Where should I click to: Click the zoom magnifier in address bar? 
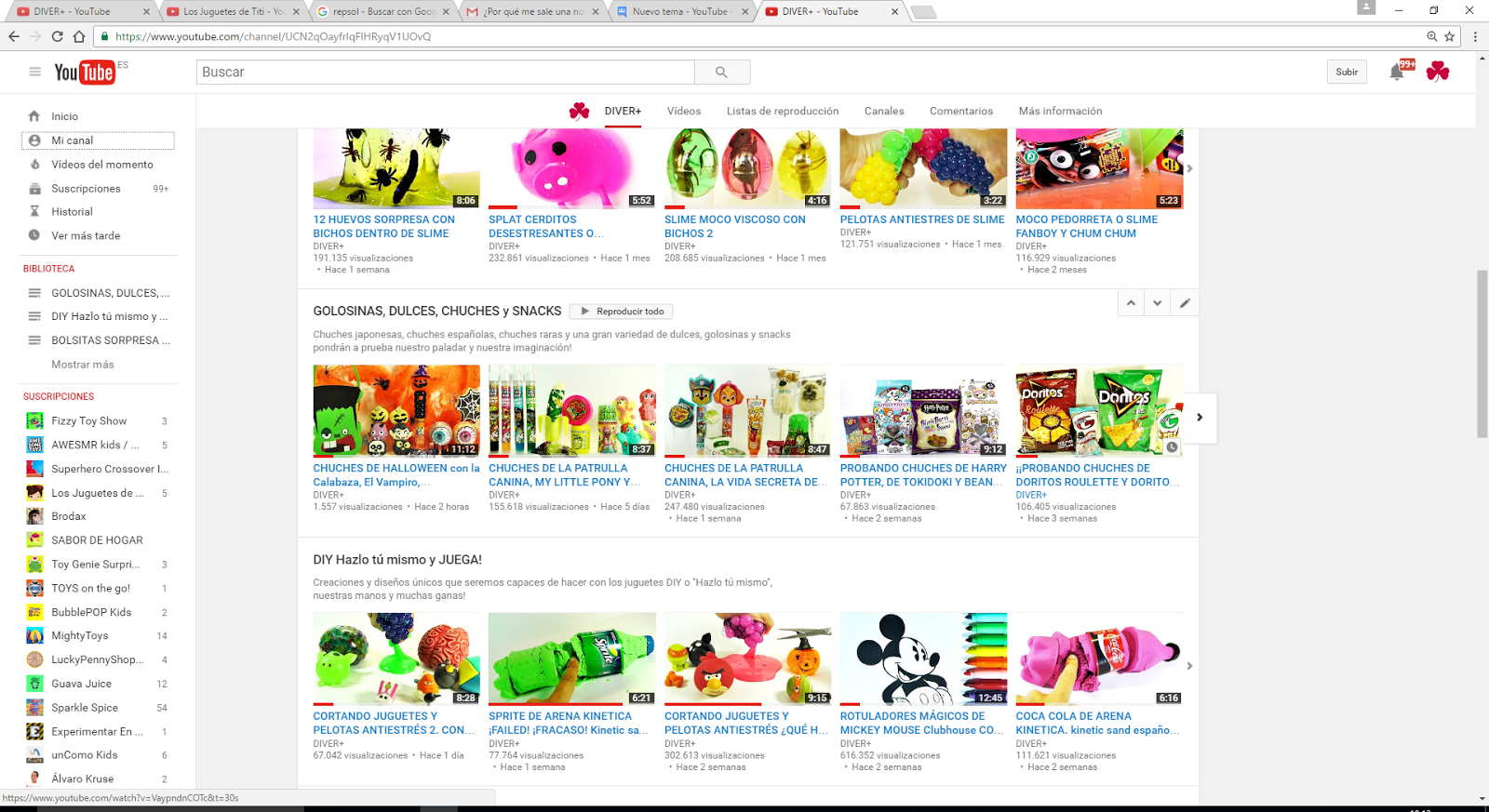click(x=1432, y=36)
